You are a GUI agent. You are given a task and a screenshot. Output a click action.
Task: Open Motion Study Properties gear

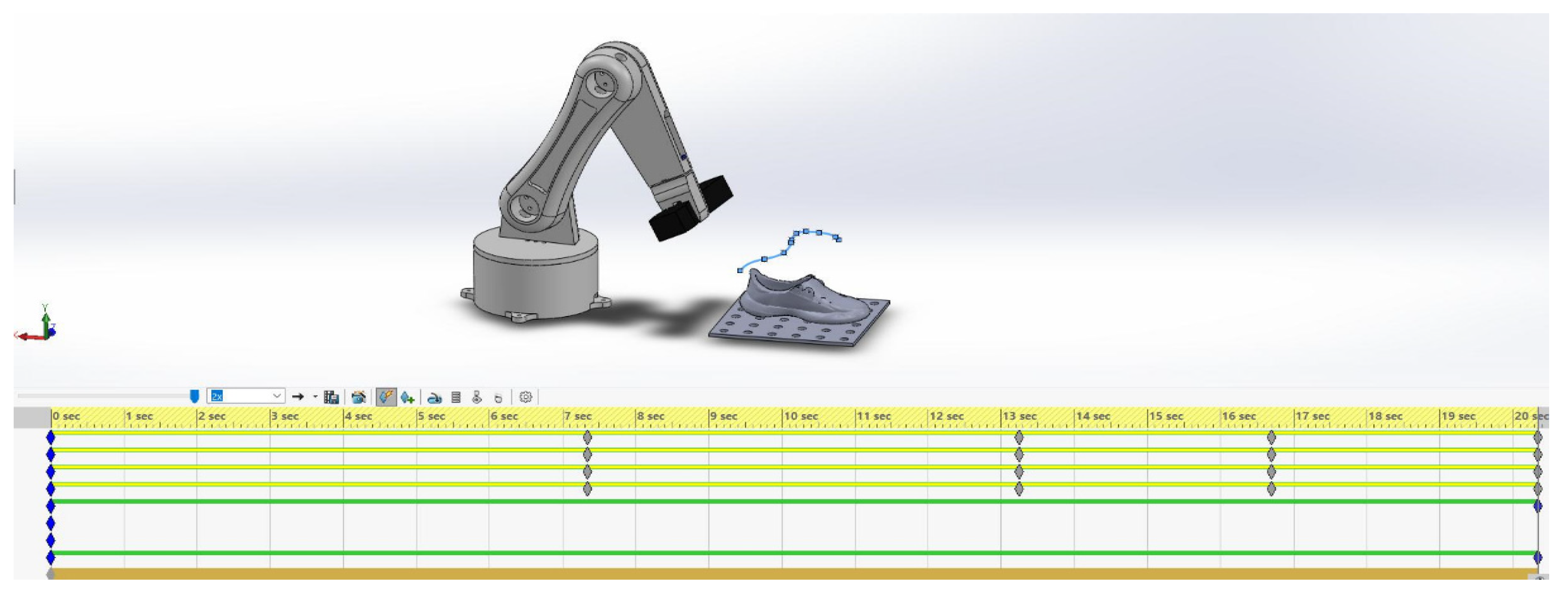[x=525, y=398]
